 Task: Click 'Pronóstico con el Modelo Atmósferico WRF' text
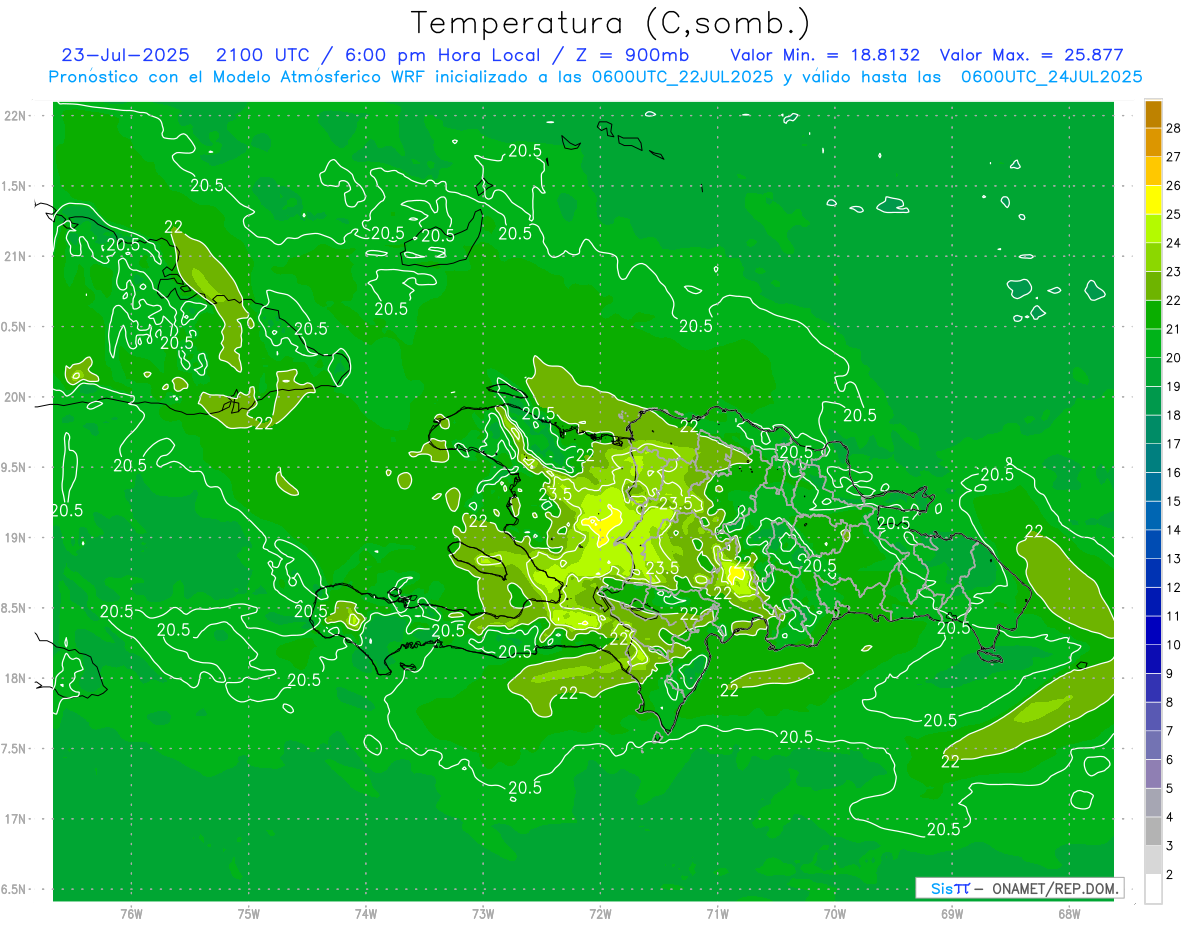(237, 76)
